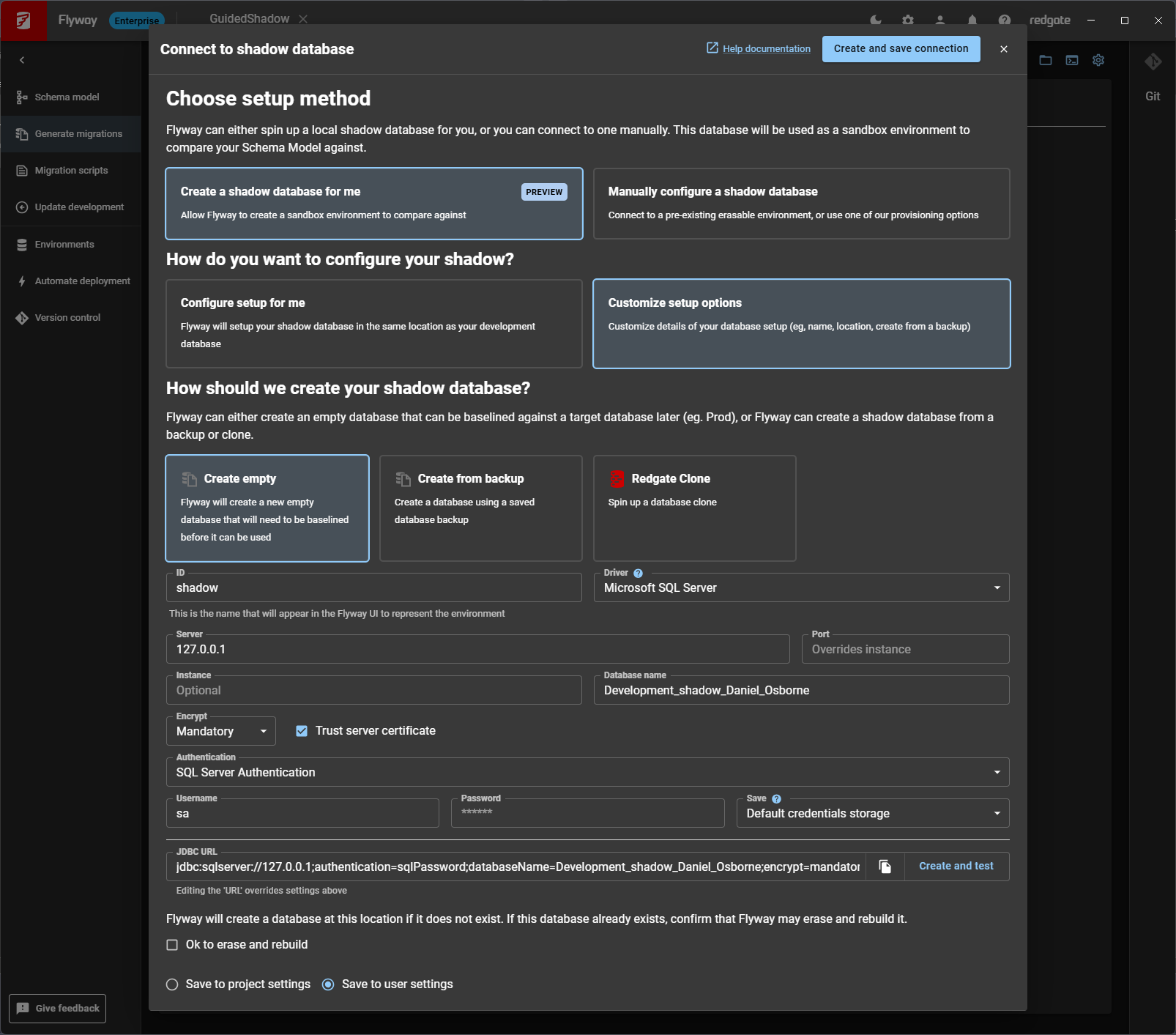Viewport: 1176px width, 1035px height.
Task: Collapse the sidebar with the back chevron
Action: (22, 59)
